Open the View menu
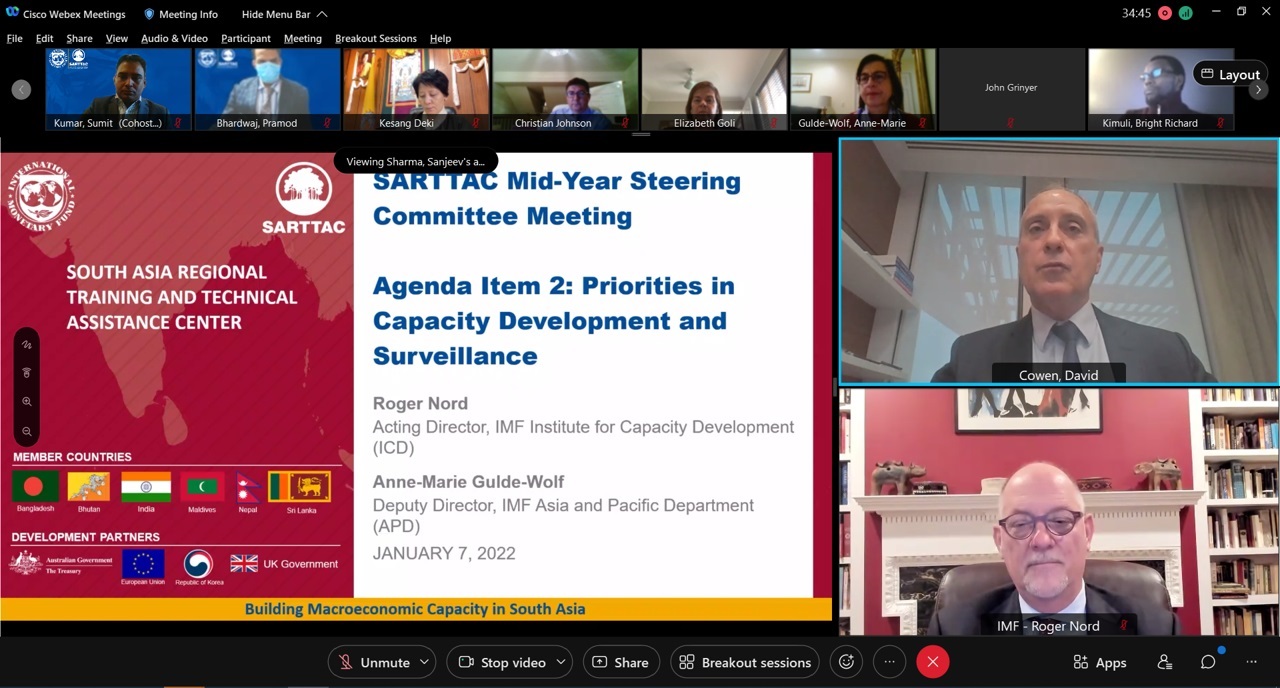1280x688 pixels. click(x=117, y=38)
